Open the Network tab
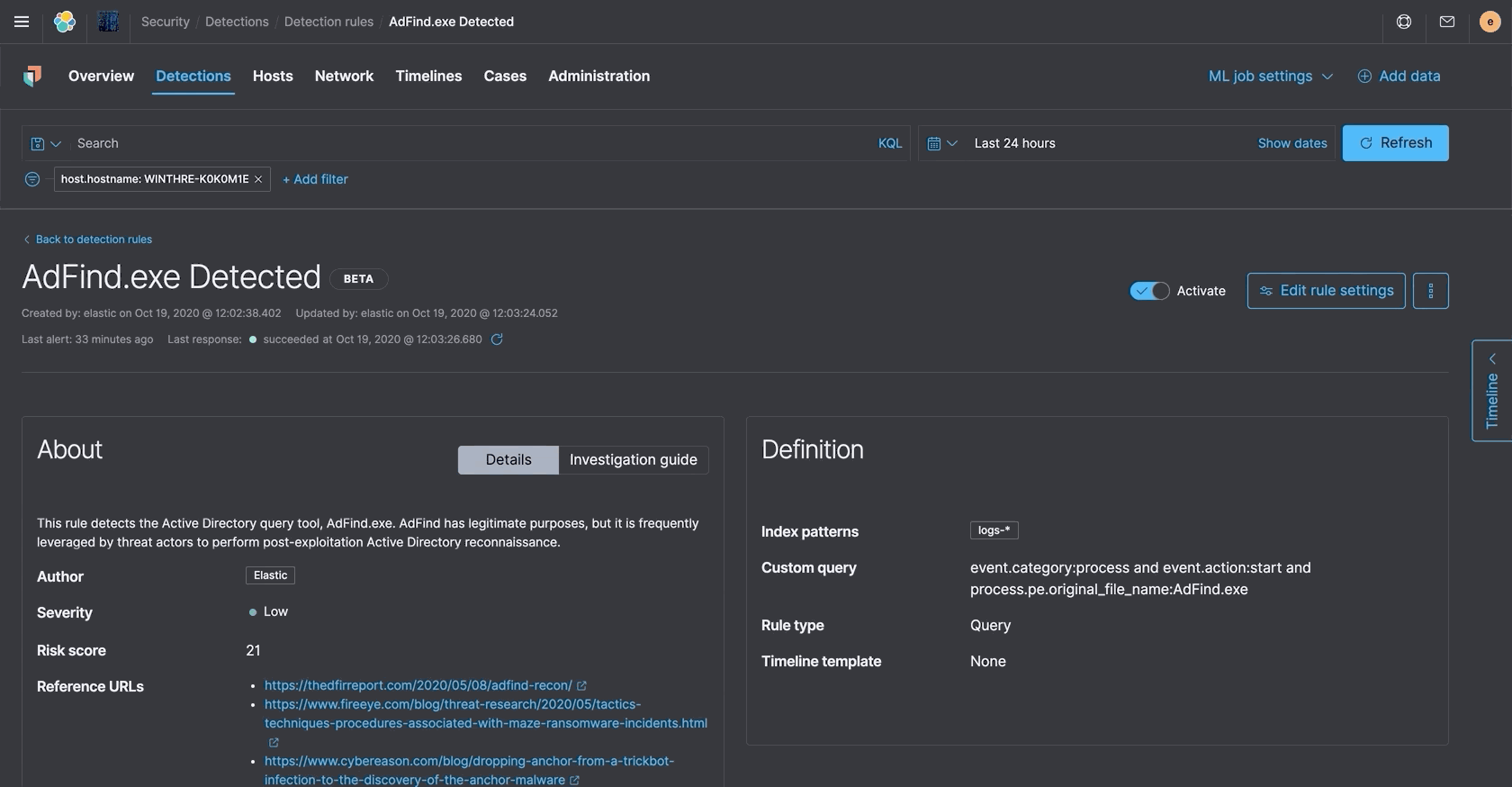The width and height of the screenshot is (1512, 787). 344,77
